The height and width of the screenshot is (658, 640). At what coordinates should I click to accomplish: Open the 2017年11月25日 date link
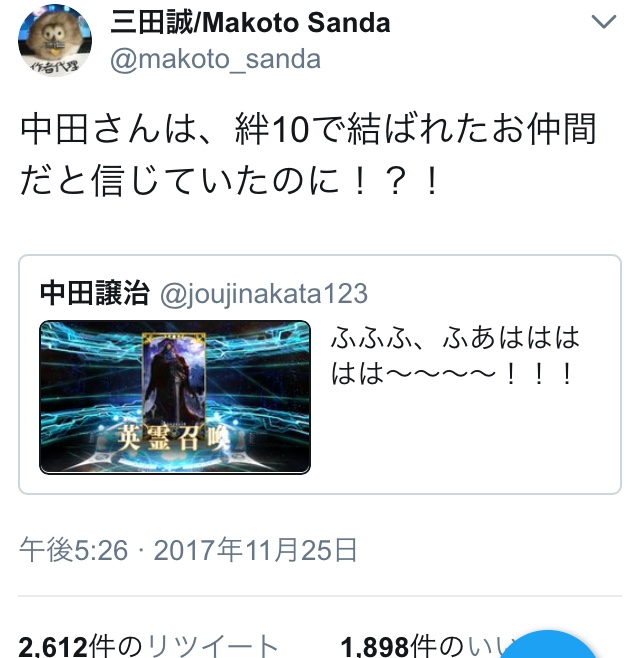point(256,550)
